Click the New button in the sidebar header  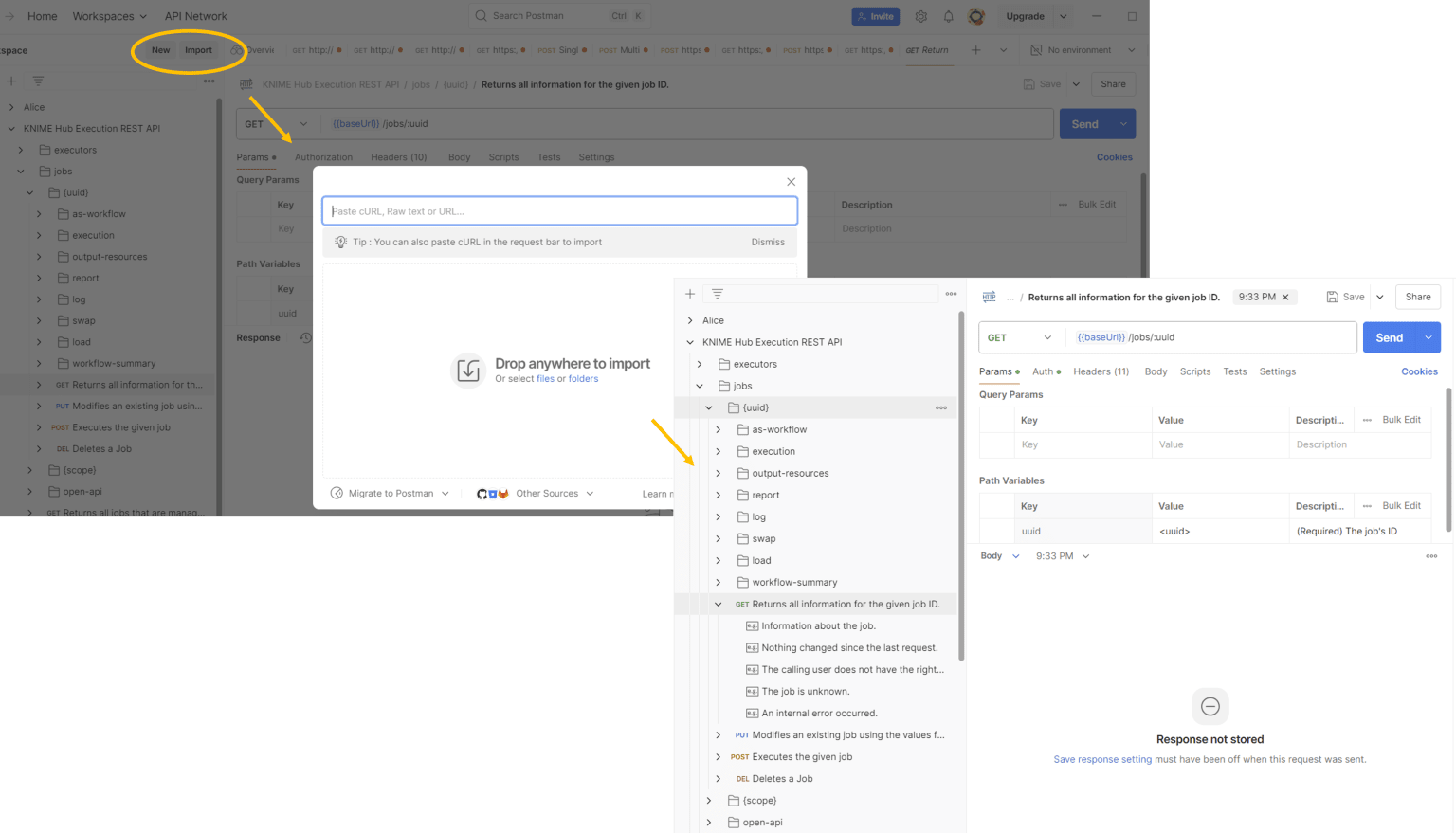click(160, 50)
